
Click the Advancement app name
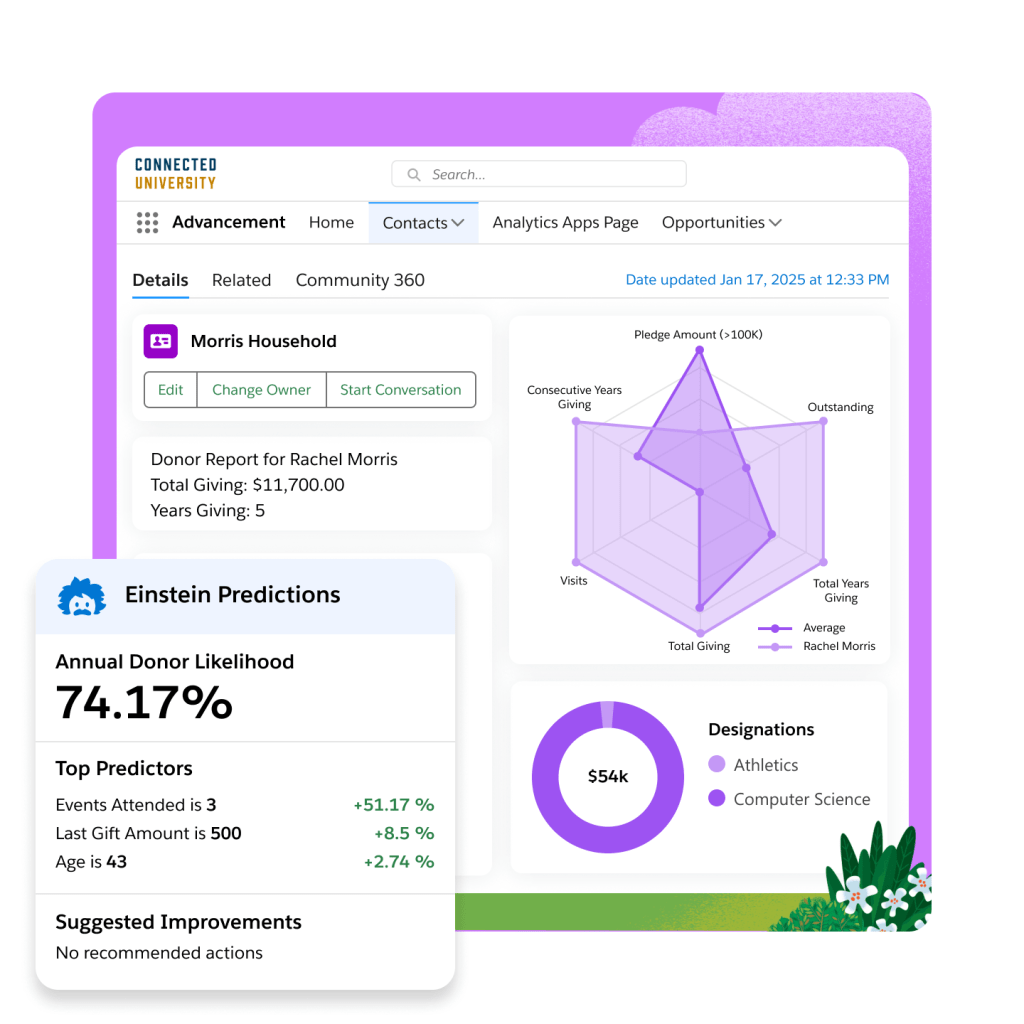(229, 222)
